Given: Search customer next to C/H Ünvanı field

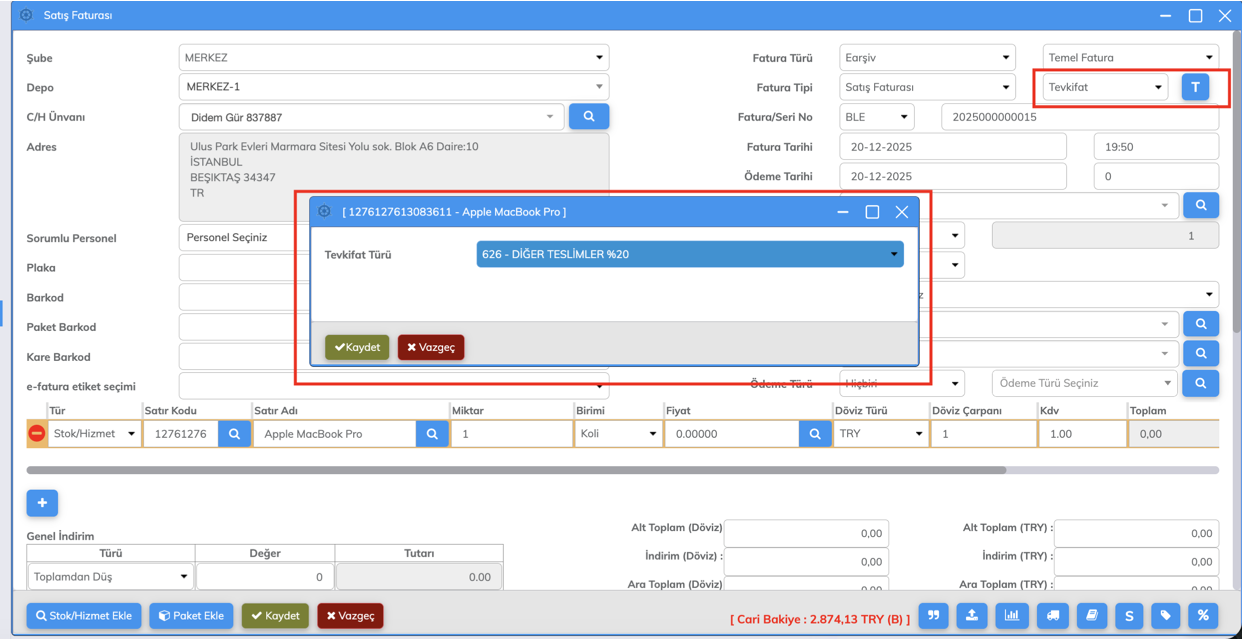Looking at the screenshot, I should (x=589, y=117).
